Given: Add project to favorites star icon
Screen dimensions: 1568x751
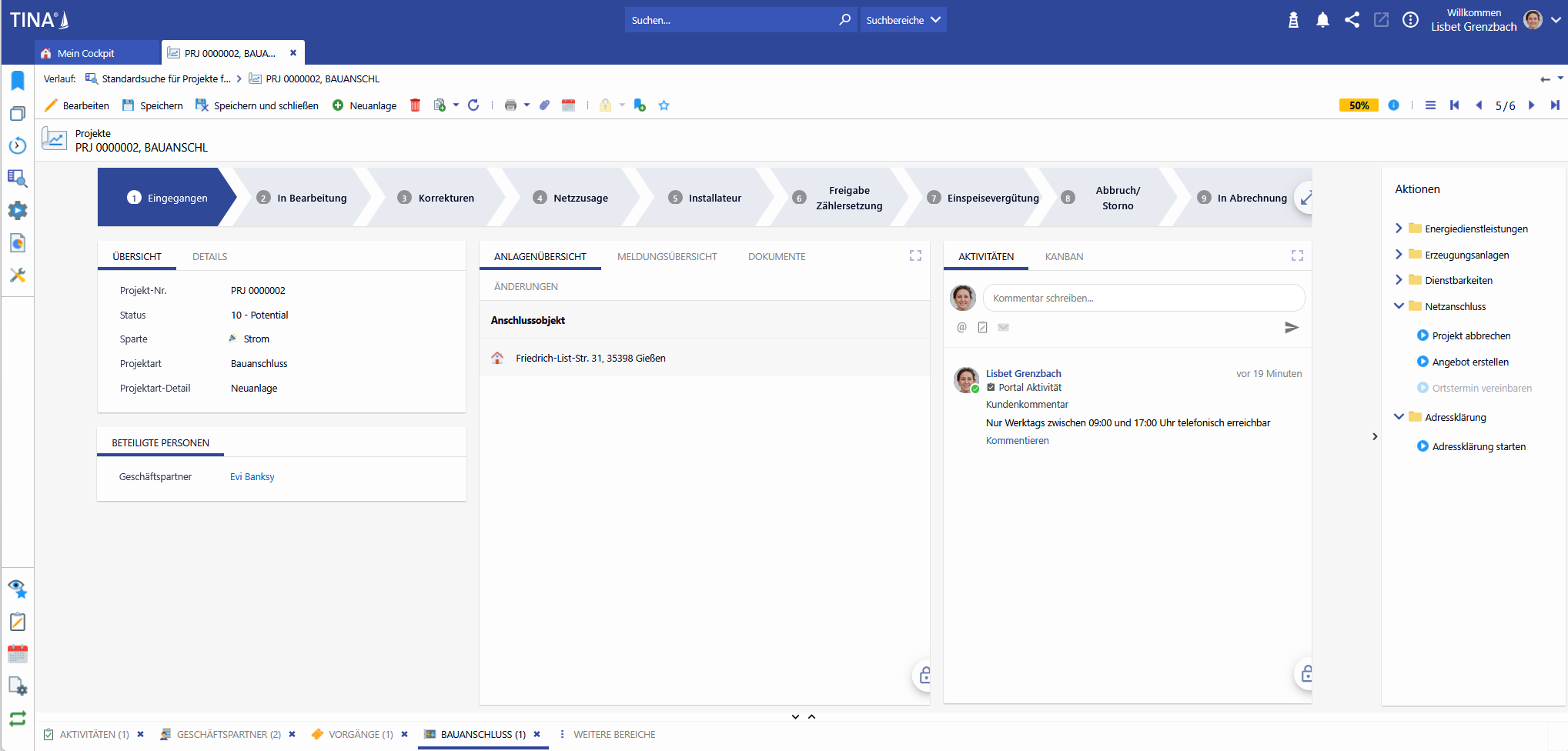Looking at the screenshot, I should pyautogui.click(x=664, y=105).
